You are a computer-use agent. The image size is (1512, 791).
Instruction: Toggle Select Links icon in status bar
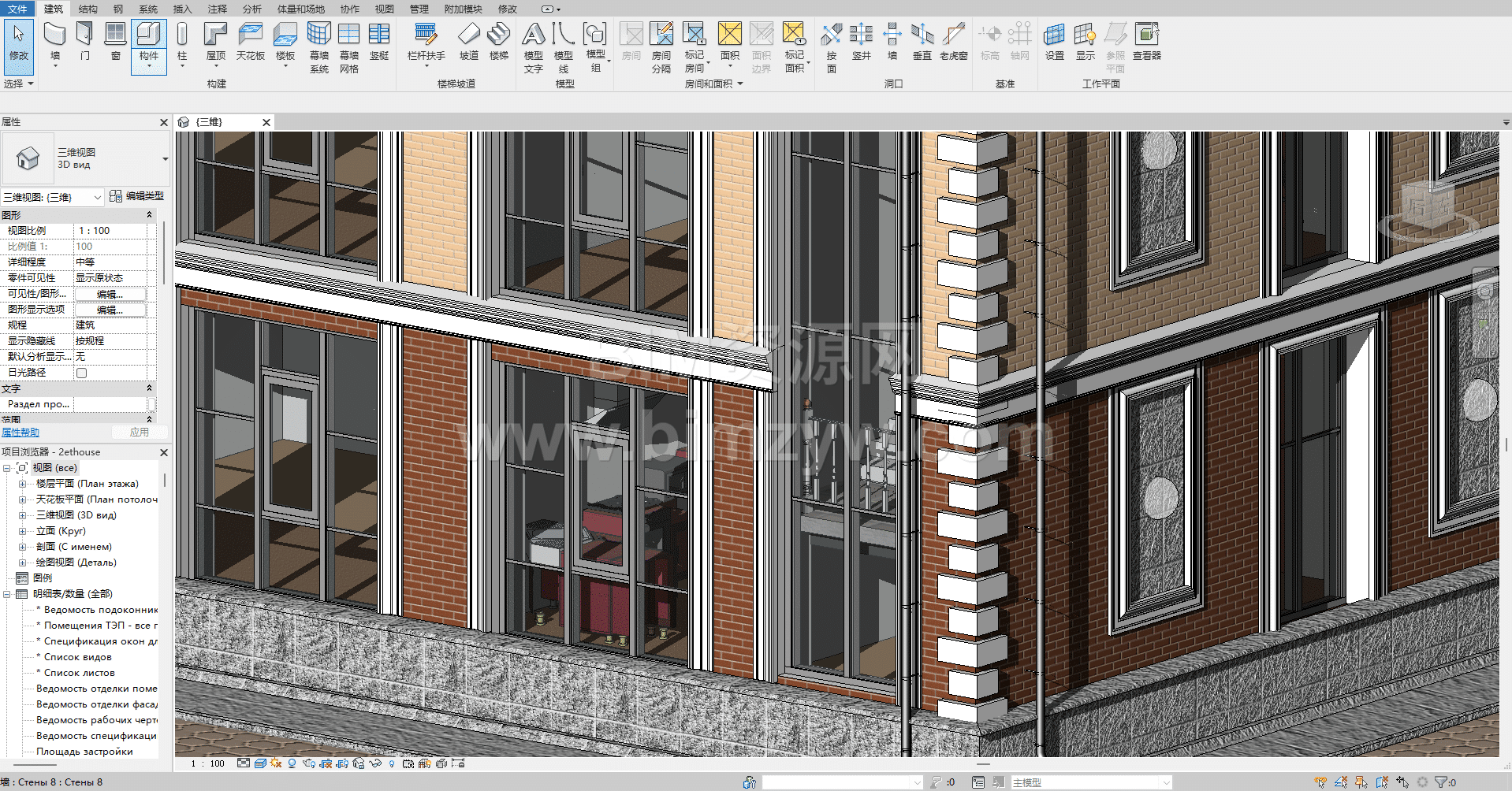[1320, 782]
